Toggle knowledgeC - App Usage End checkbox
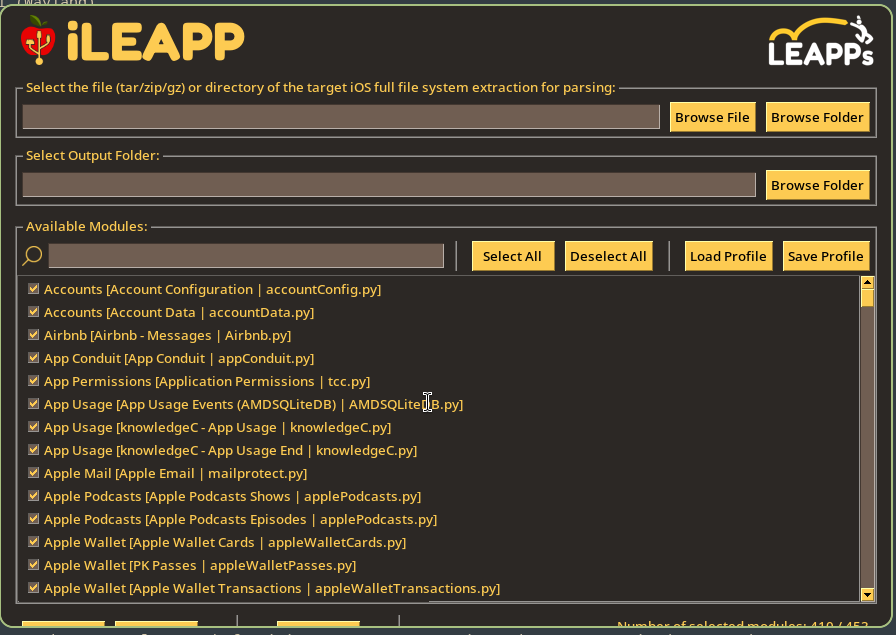 (x=34, y=450)
